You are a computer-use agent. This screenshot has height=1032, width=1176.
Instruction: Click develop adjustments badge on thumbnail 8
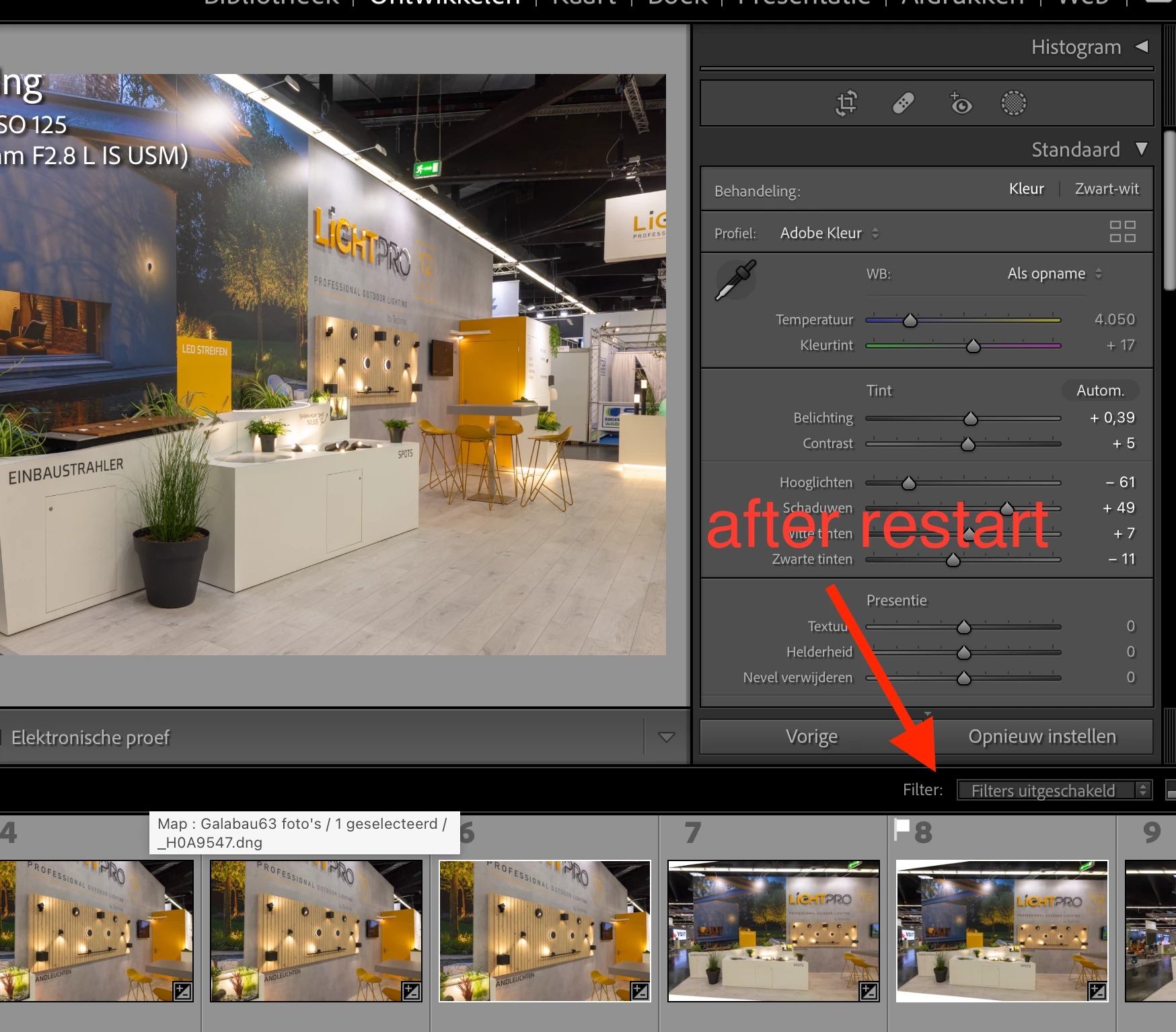[x=1097, y=991]
